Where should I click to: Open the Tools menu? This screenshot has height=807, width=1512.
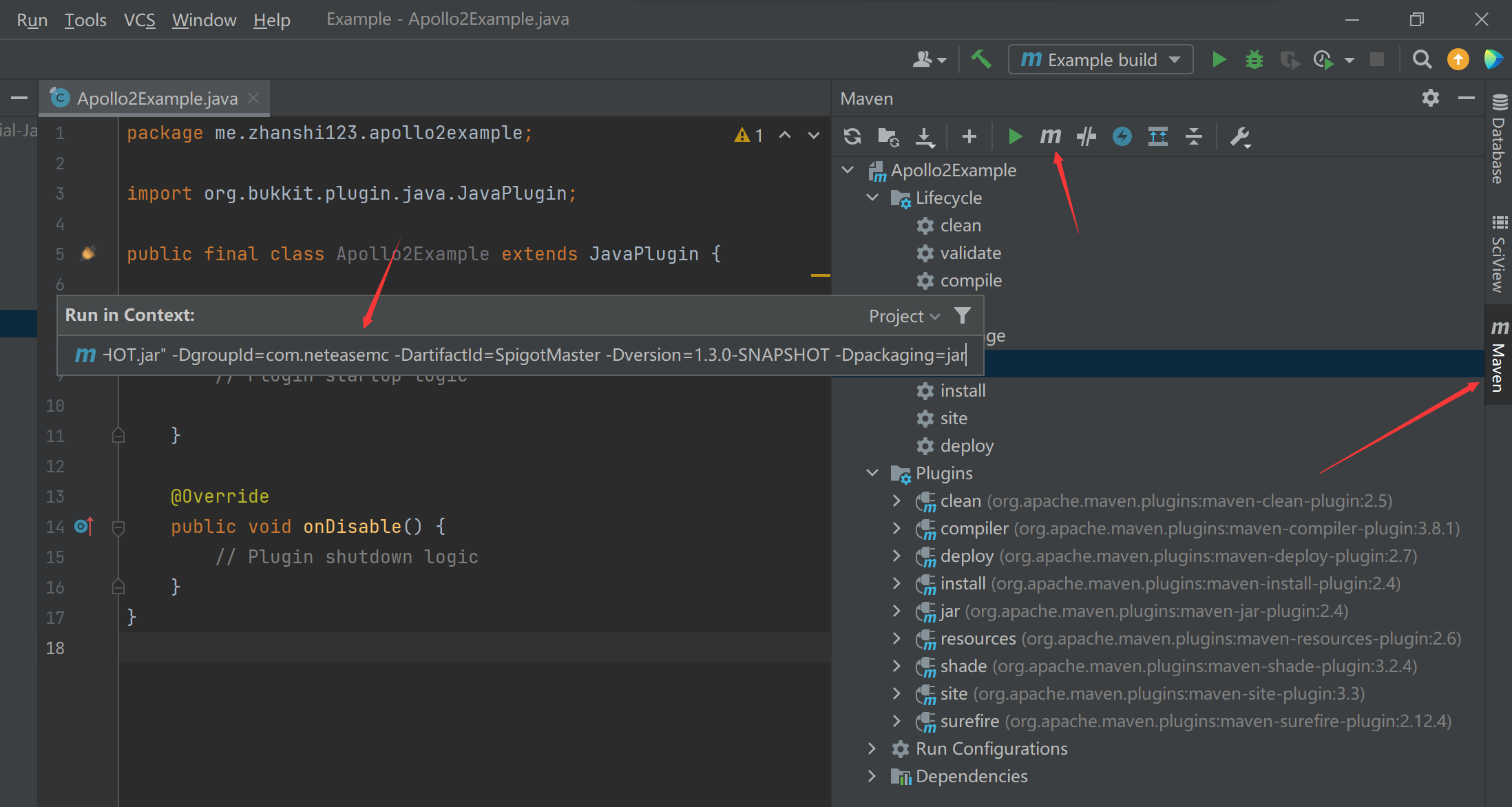tap(85, 20)
